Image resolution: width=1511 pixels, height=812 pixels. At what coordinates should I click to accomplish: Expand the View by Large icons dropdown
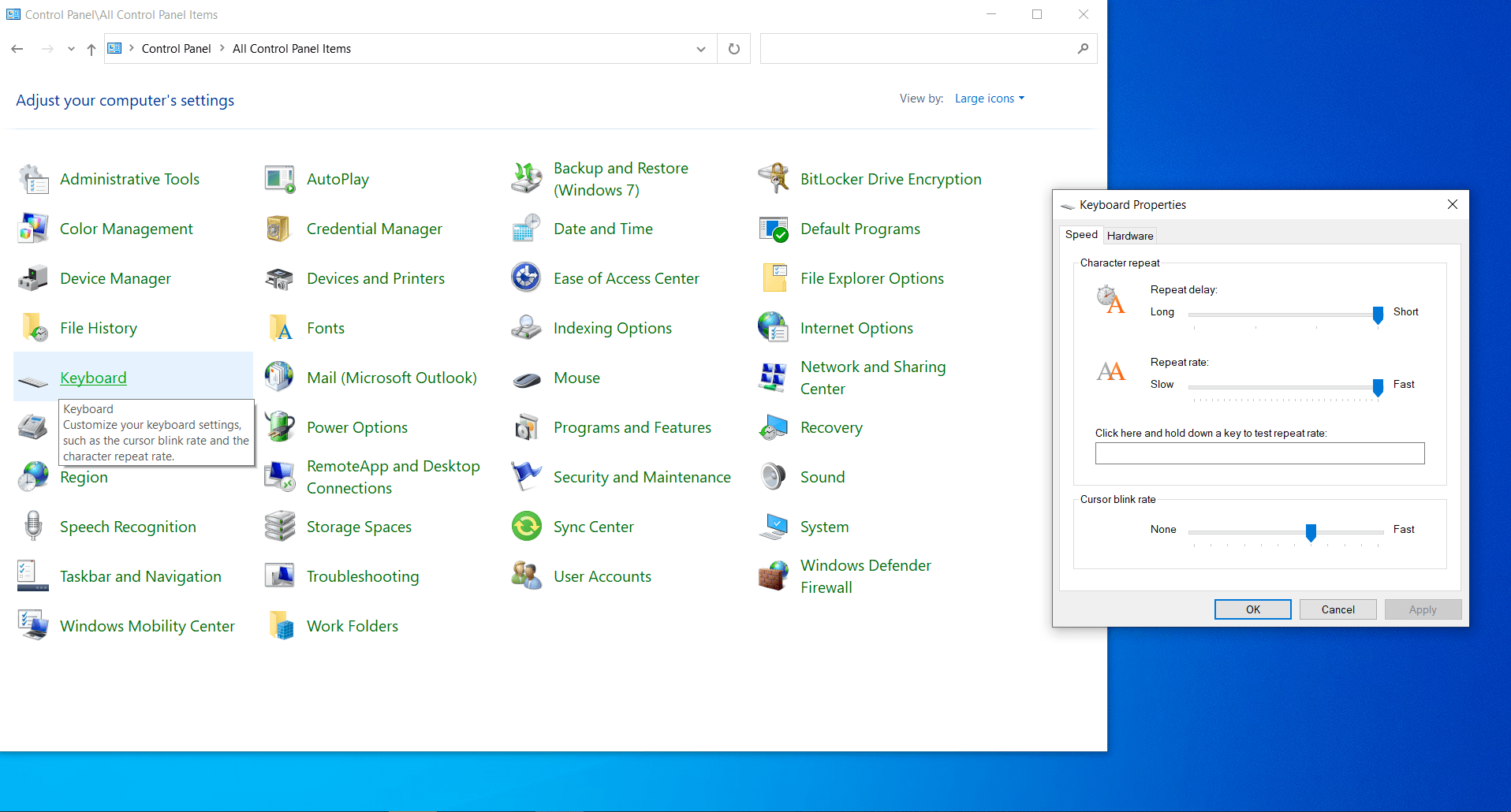tap(990, 99)
